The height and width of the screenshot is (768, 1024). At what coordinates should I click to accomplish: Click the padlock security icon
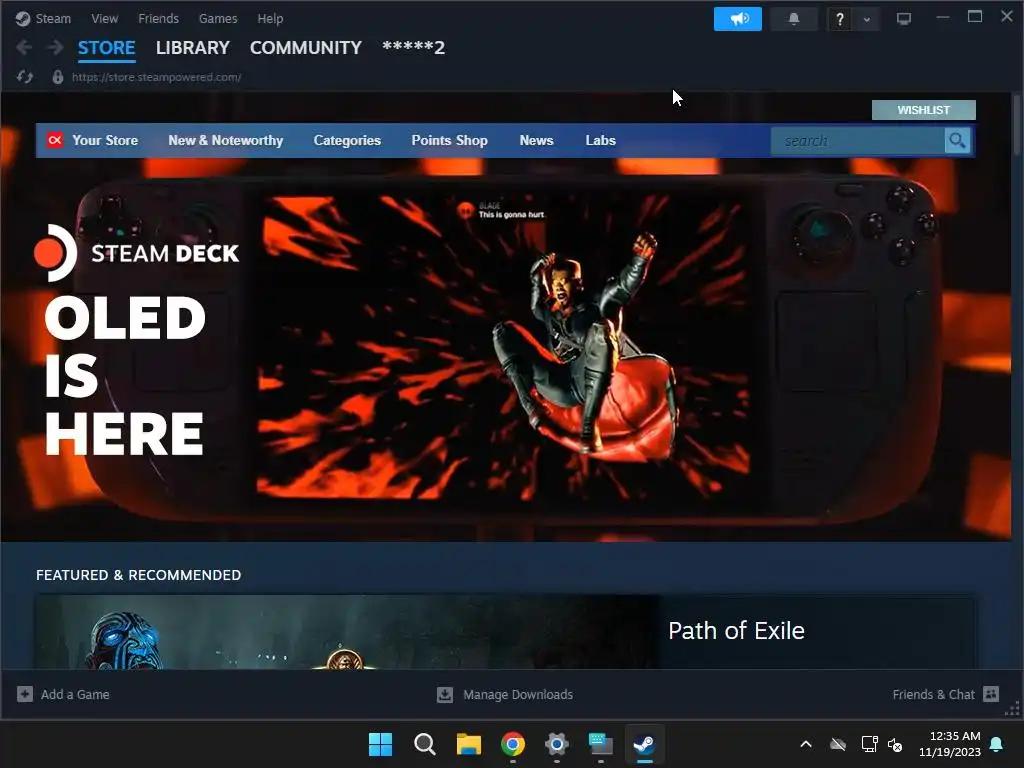coord(57,77)
